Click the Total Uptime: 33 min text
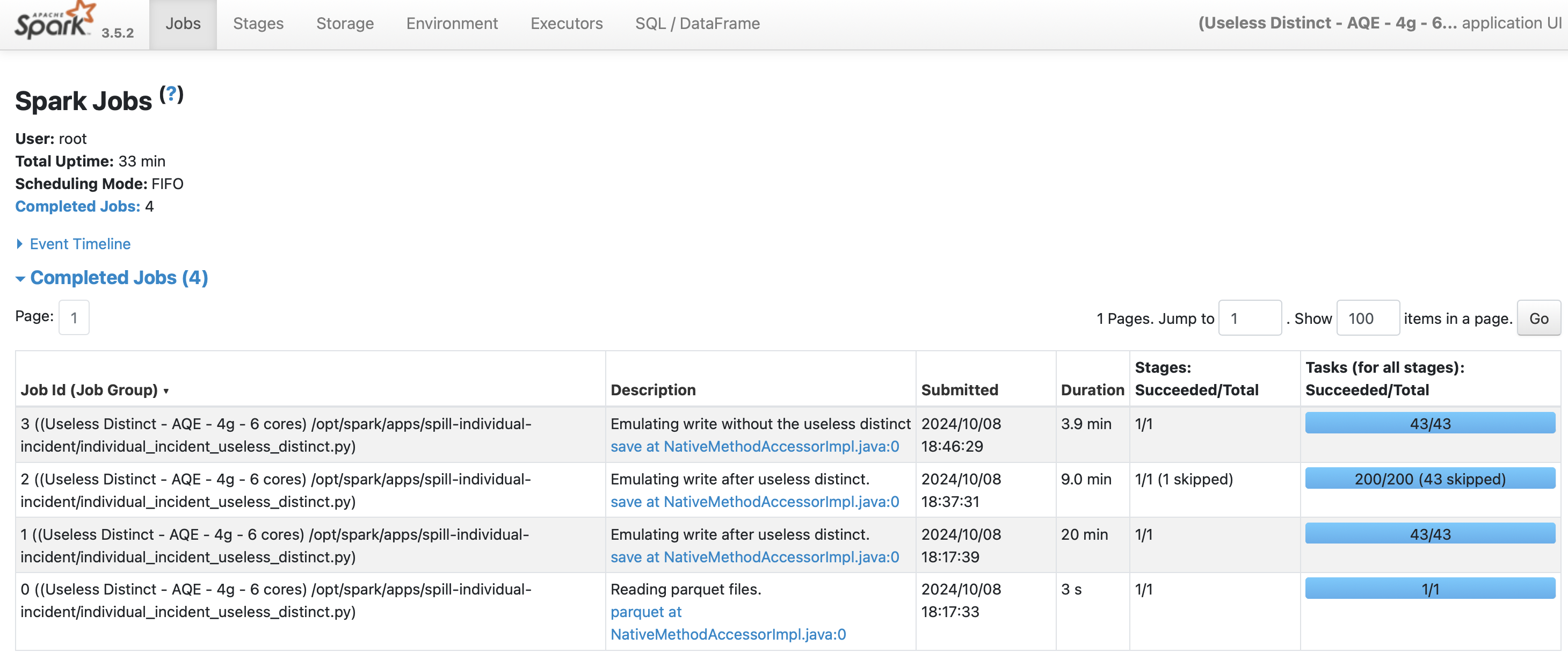 90,161
